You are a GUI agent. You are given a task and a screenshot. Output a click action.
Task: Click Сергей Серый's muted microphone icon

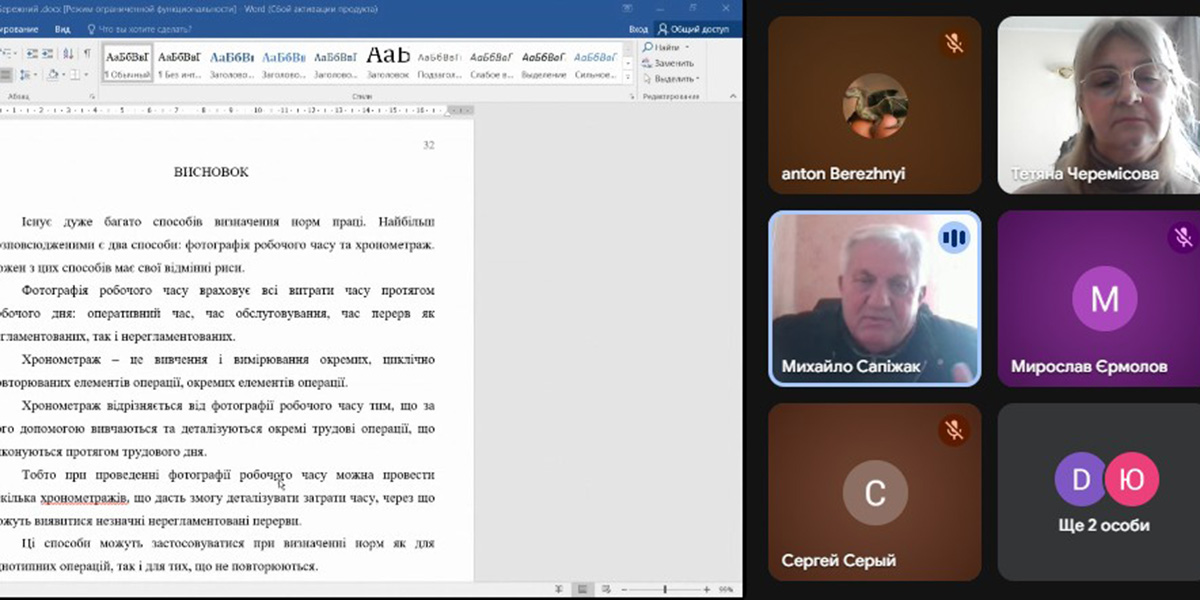[955, 430]
